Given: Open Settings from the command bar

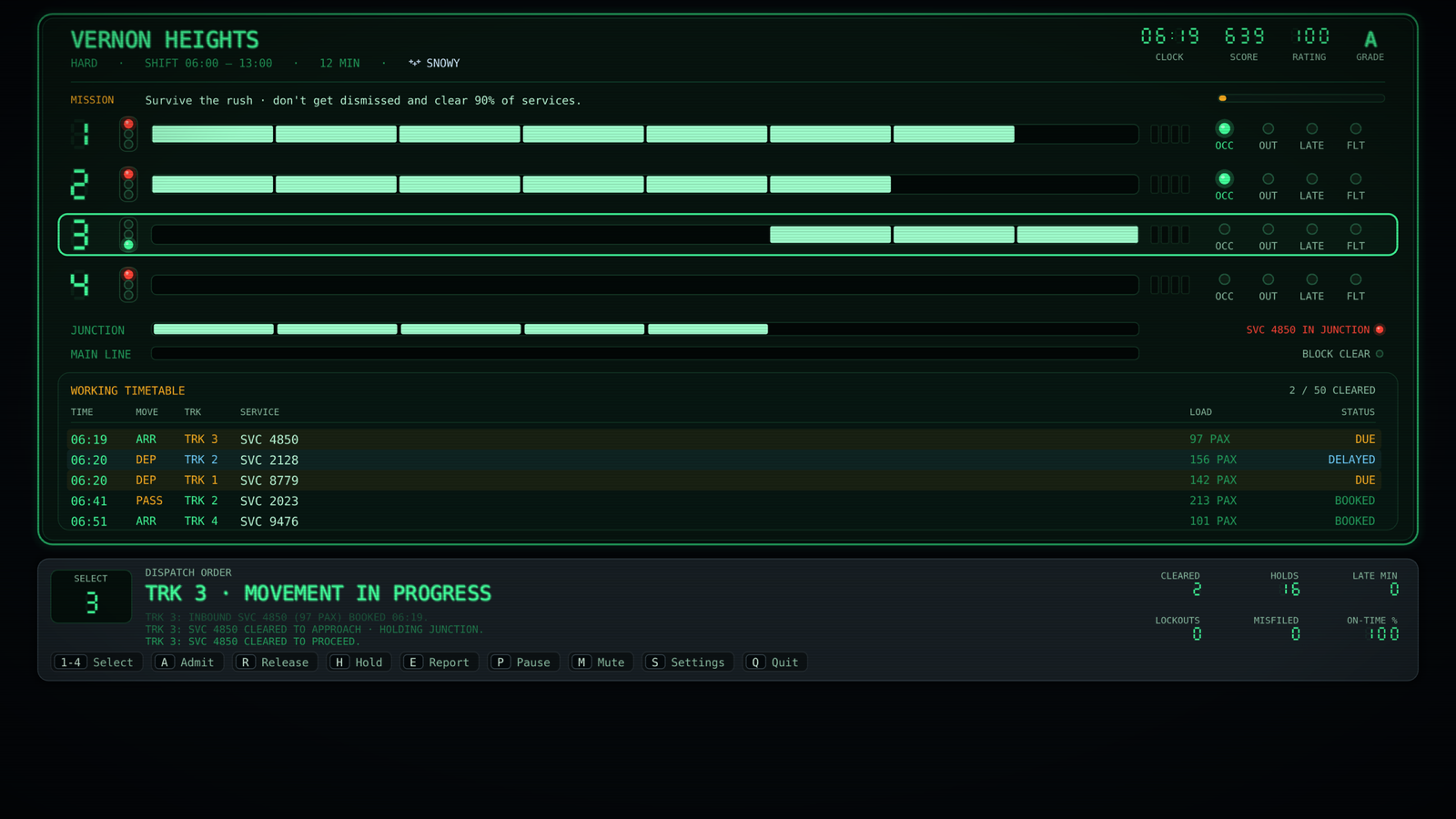Looking at the screenshot, I should [x=688, y=662].
